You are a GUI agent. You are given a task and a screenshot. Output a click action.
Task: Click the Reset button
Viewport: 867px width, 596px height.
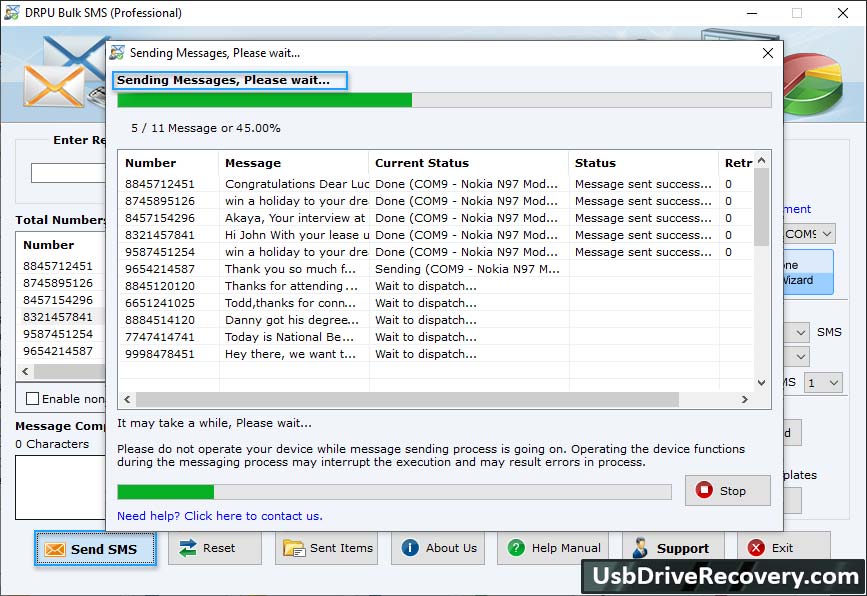(215, 548)
